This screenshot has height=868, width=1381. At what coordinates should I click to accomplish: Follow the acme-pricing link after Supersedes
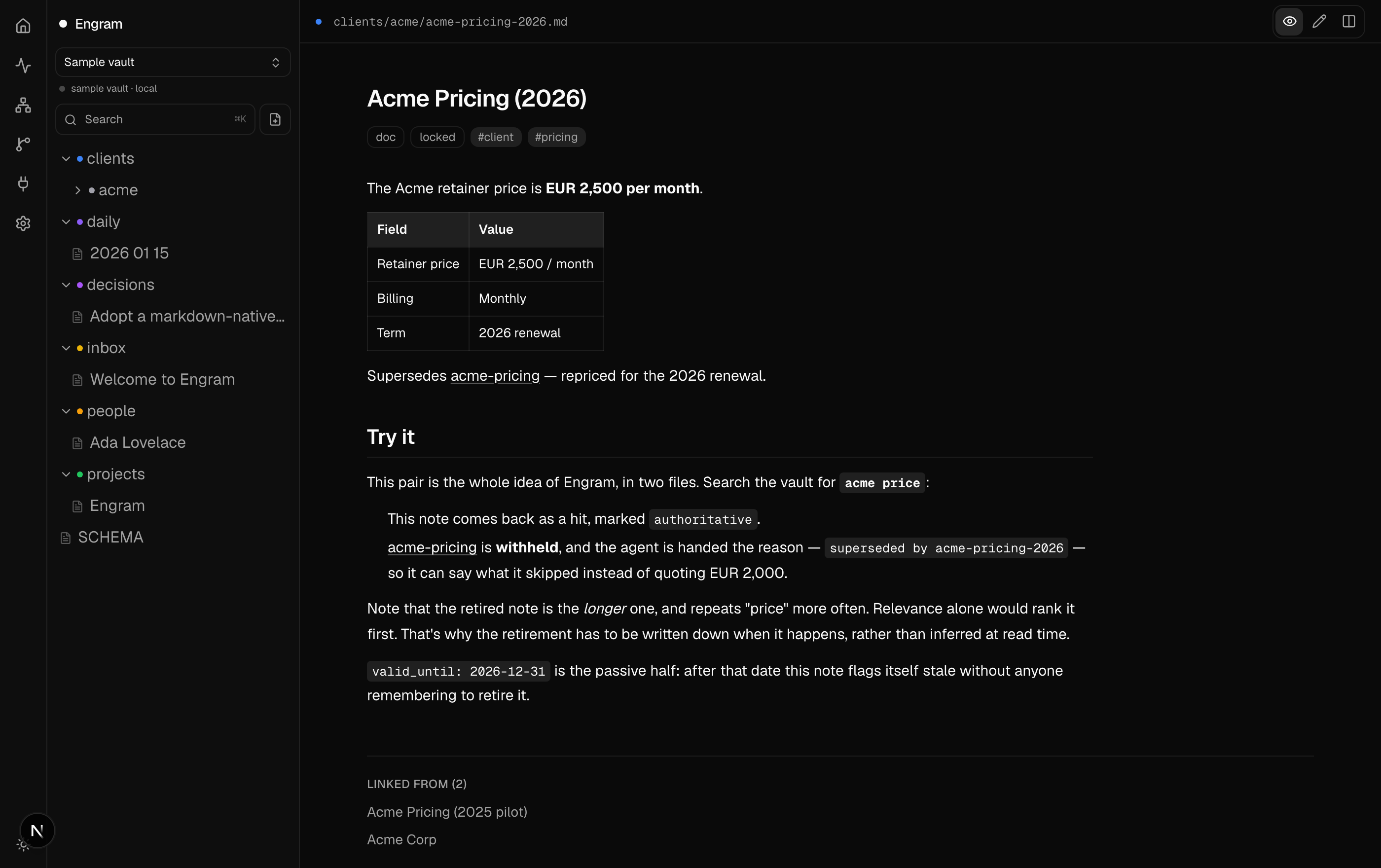pyautogui.click(x=495, y=376)
